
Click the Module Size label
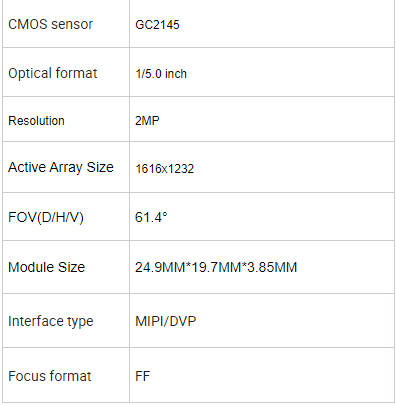tap(46, 267)
